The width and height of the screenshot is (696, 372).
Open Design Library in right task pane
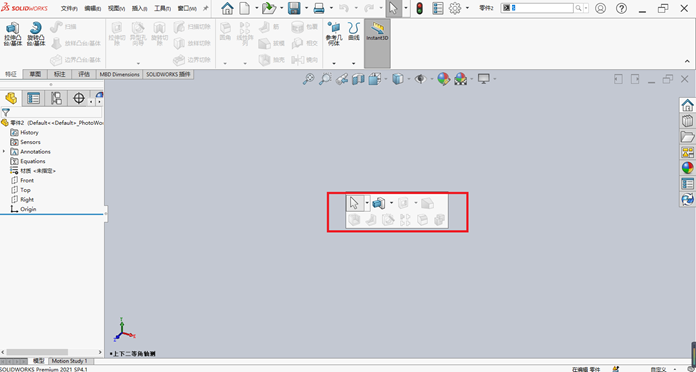pos(688,121)
